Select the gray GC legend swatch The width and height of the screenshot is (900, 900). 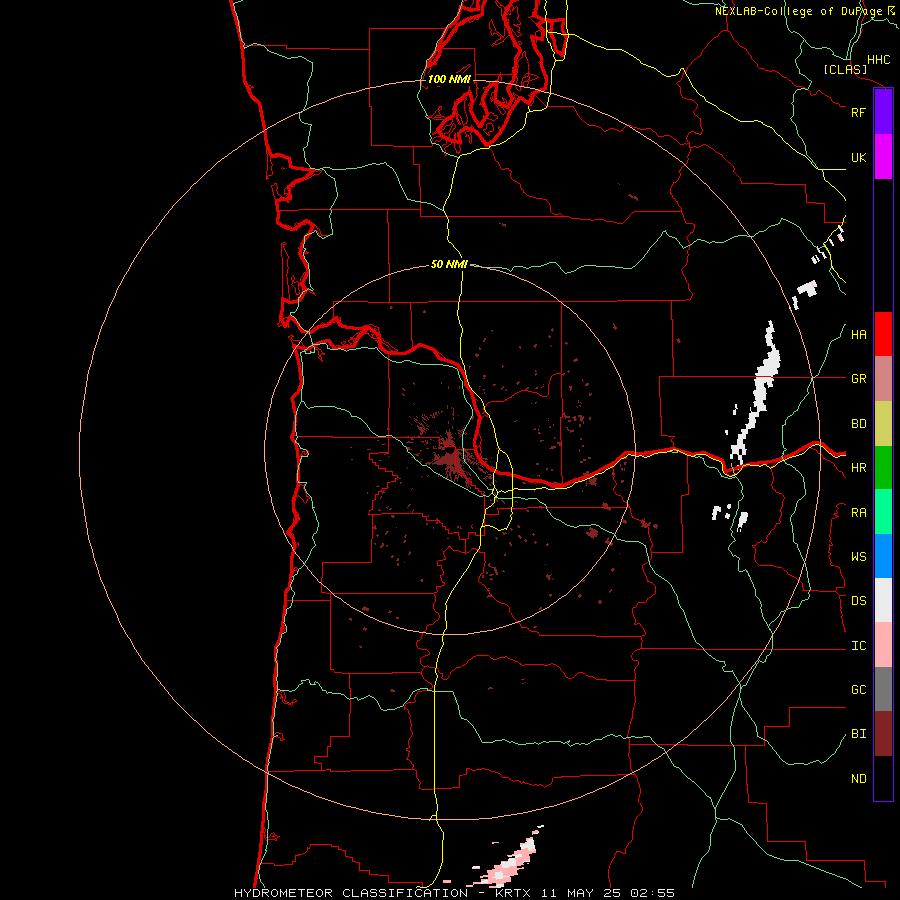pyautogui.click(x=883, y=689)
